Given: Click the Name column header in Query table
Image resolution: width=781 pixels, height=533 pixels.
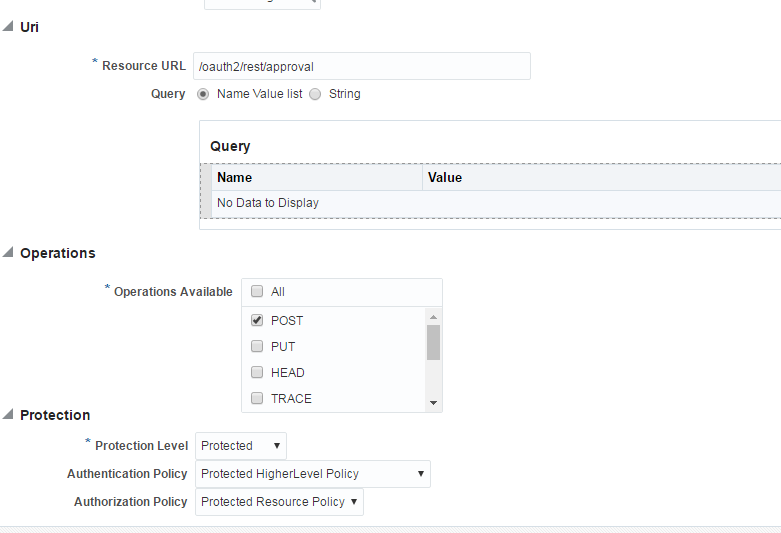Looking at the screenshot, I should [317, 177].
